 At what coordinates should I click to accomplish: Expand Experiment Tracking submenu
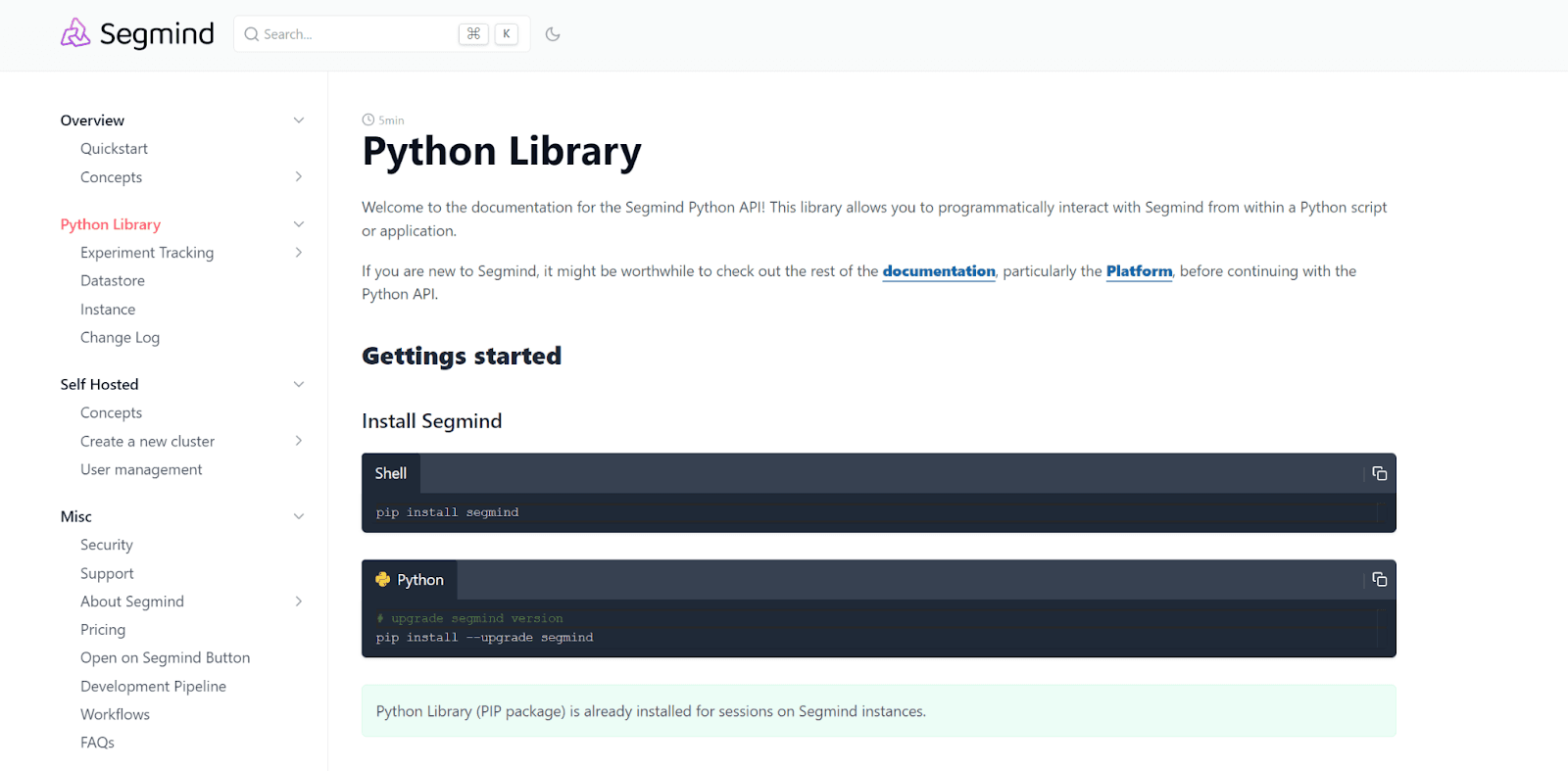click(x=299, y=253)
